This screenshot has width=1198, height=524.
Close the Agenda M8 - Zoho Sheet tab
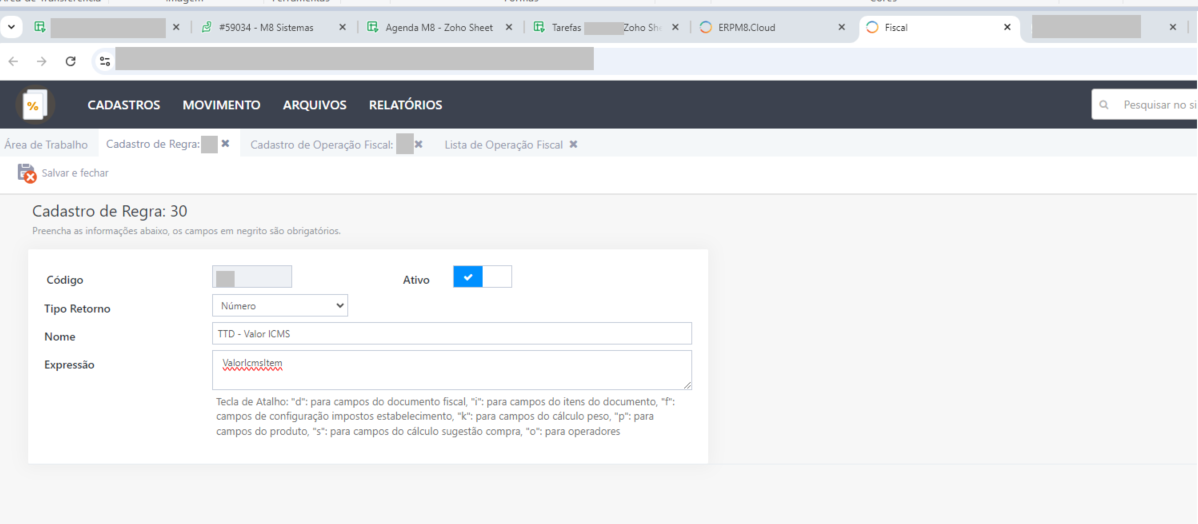510,27
